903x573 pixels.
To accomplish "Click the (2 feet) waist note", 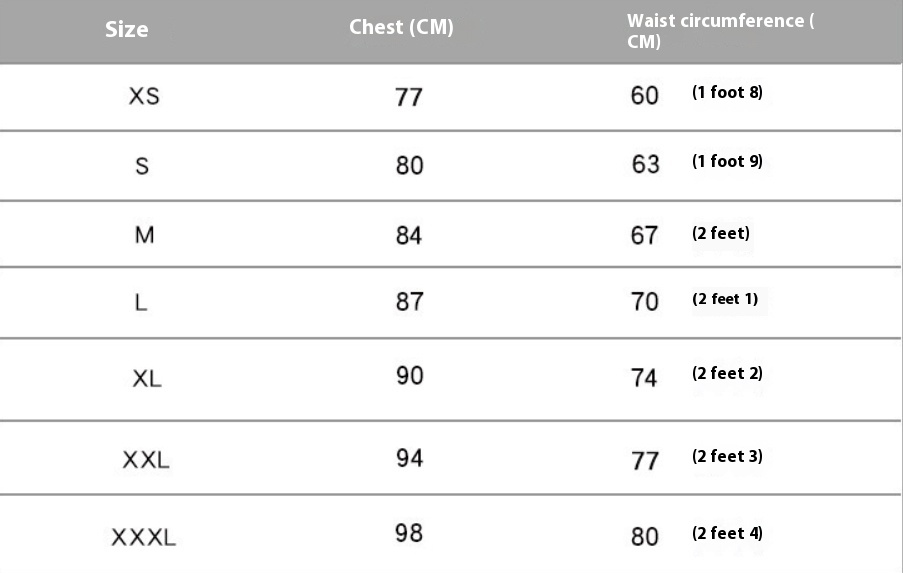I will 721,233.
